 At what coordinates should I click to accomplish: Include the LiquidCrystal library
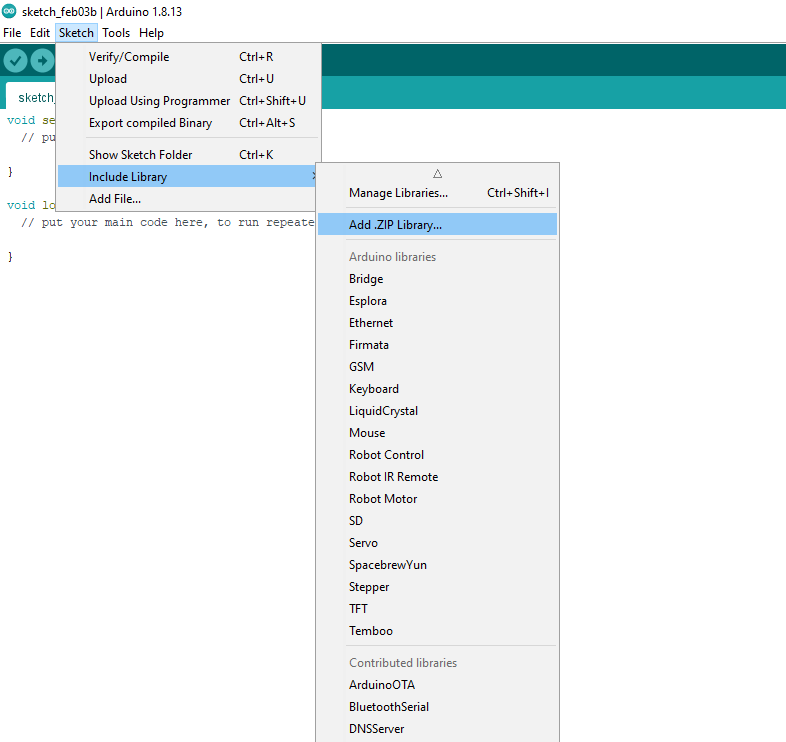pyautogui.click(x=437, y=411)
